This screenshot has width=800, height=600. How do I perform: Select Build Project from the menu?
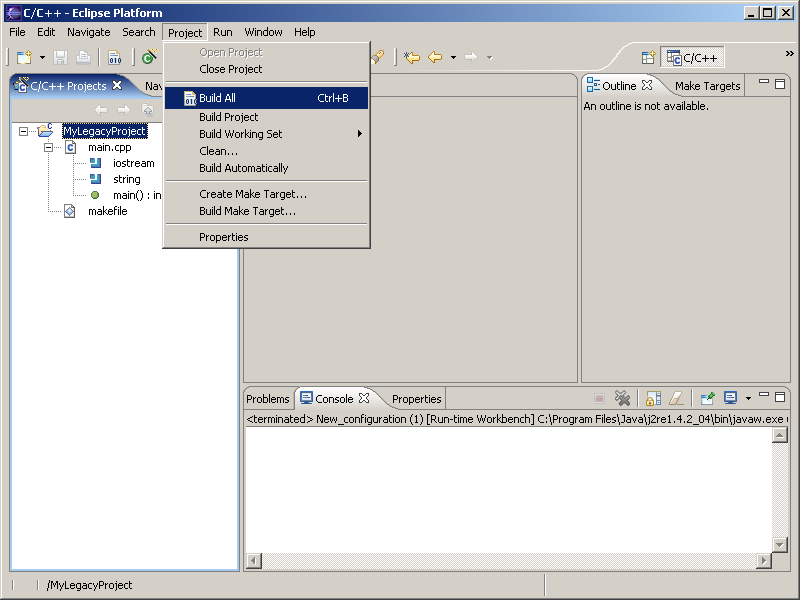228,117
